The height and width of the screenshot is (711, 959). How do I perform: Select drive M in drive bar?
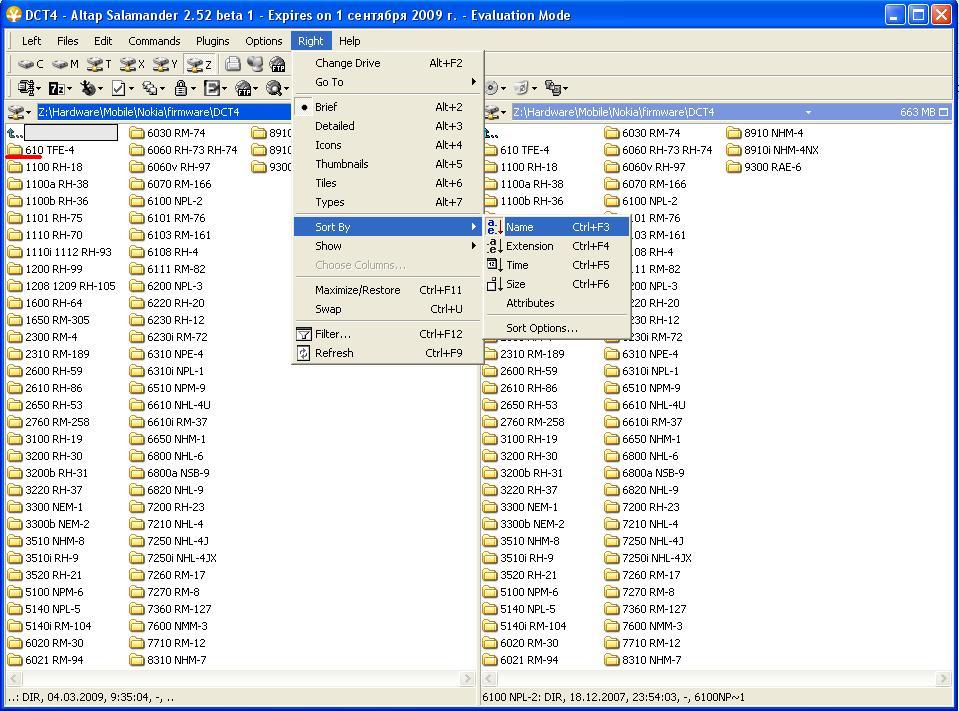click(x=65, y=64)
